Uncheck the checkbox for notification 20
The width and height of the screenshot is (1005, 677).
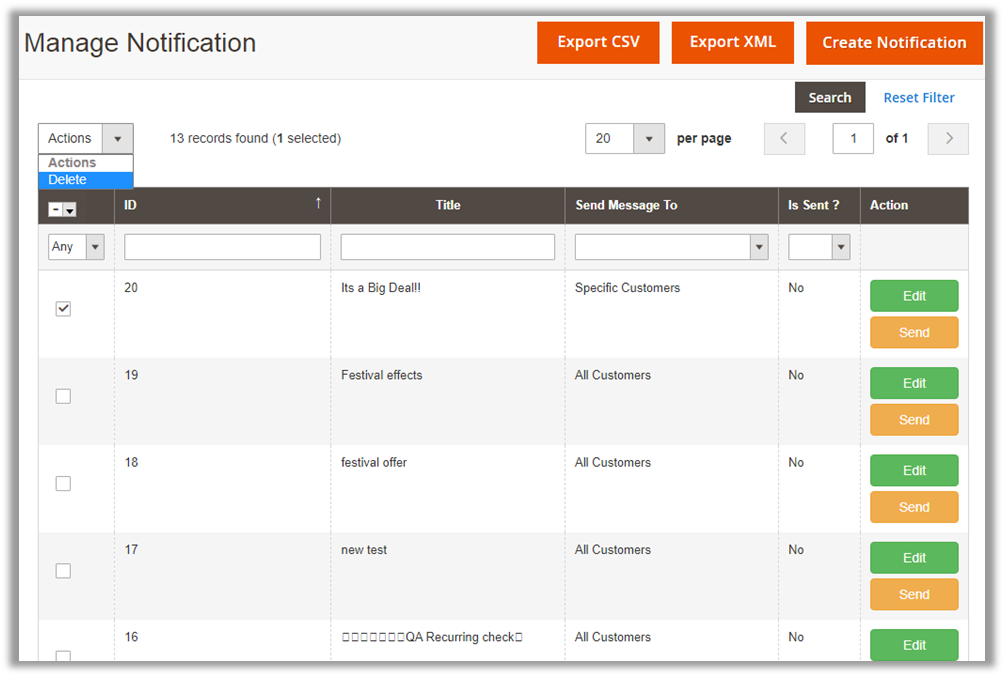tap(63, 309)
